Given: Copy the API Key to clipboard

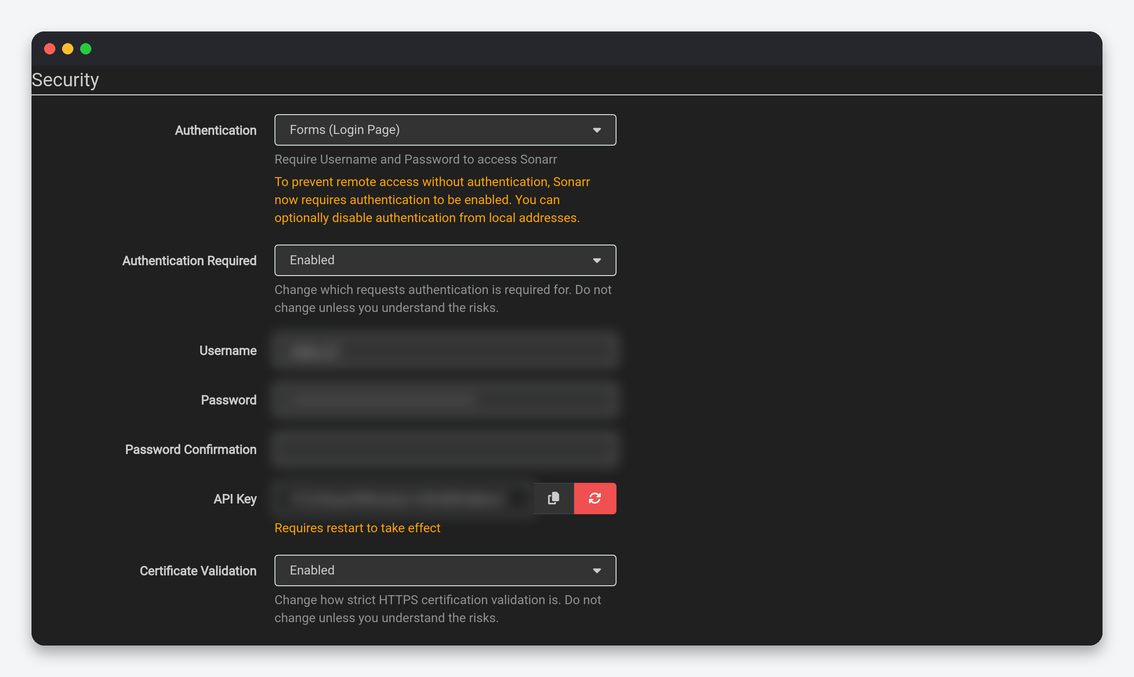Looking at the screenshot, I should coord(553,498).
